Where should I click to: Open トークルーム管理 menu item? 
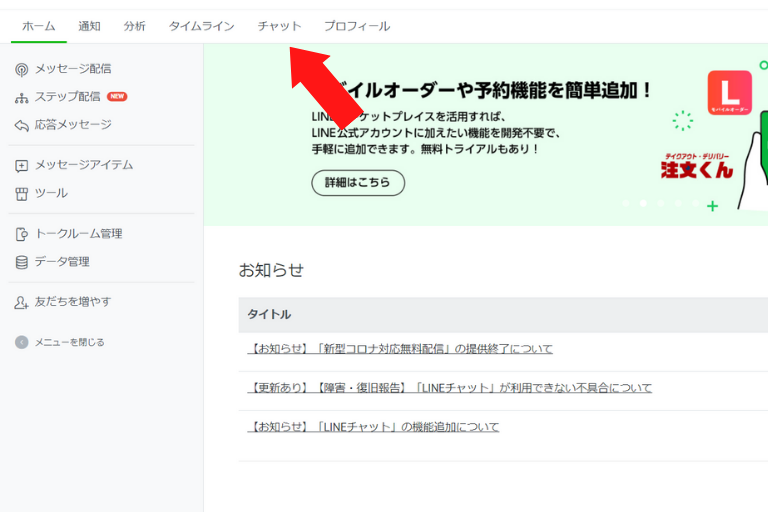coord(78,234)
